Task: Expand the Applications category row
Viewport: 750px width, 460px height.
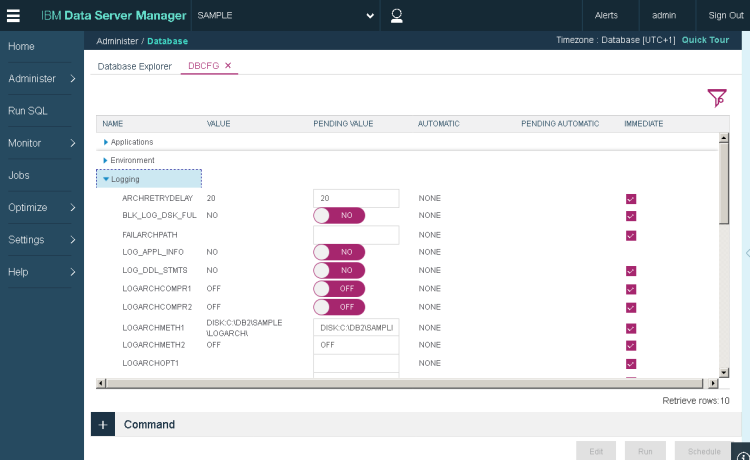Action: (x=105, y=142)
